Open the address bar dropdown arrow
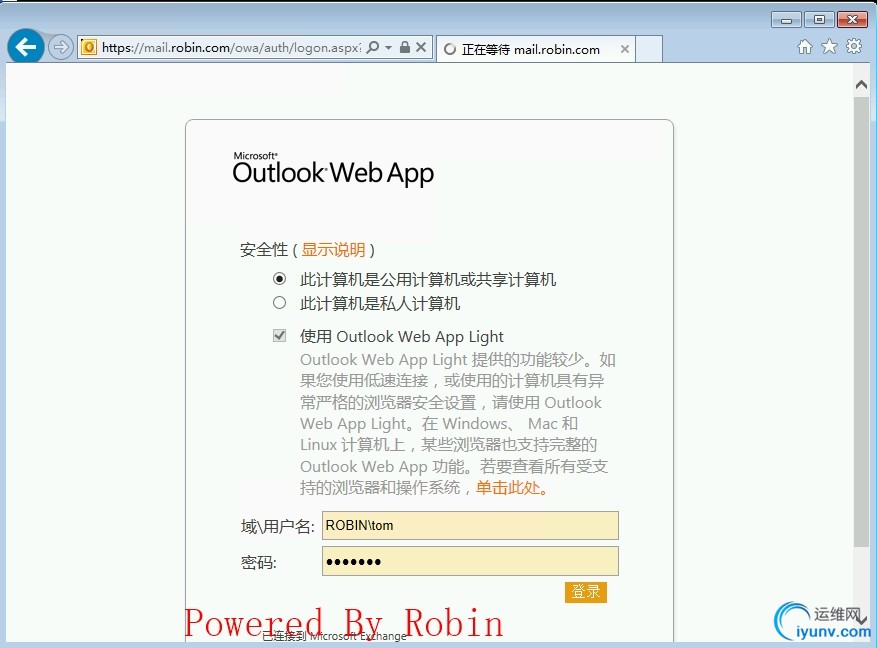The width and height of the screenshot is (877, 648). point(388,48)
